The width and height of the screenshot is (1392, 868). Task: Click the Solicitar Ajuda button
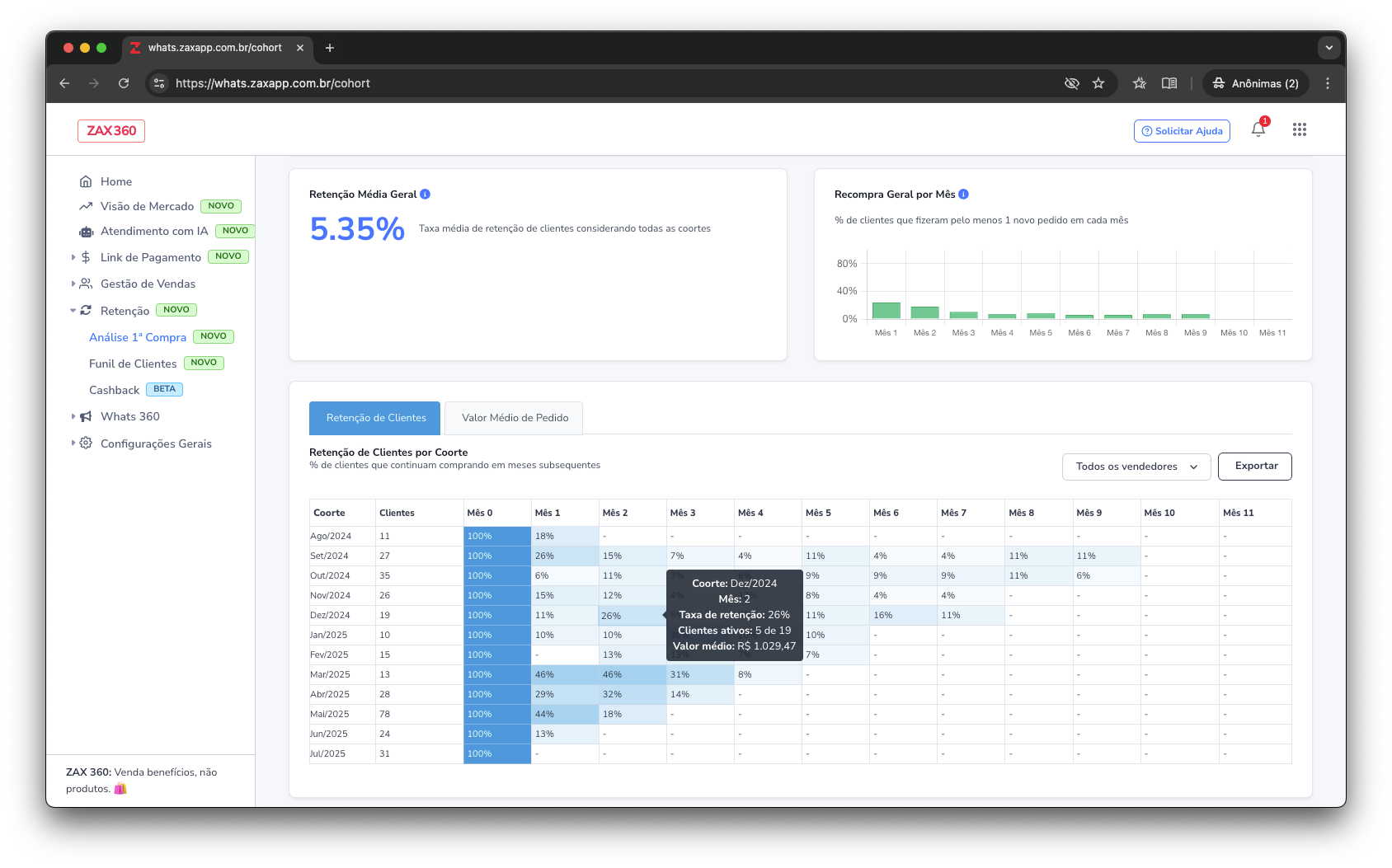[1182, 131]
